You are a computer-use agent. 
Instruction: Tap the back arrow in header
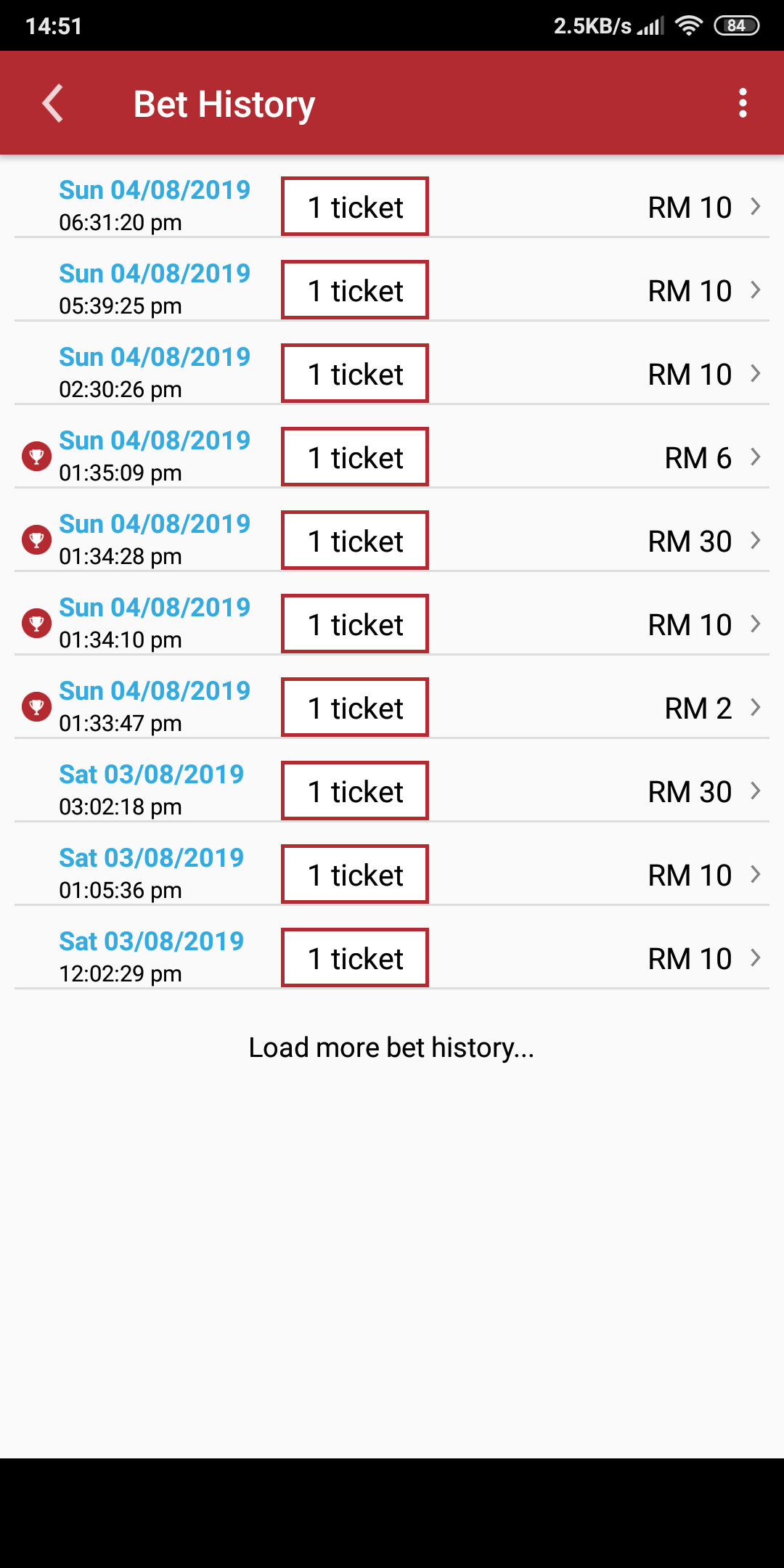click(x=53, y=103)
